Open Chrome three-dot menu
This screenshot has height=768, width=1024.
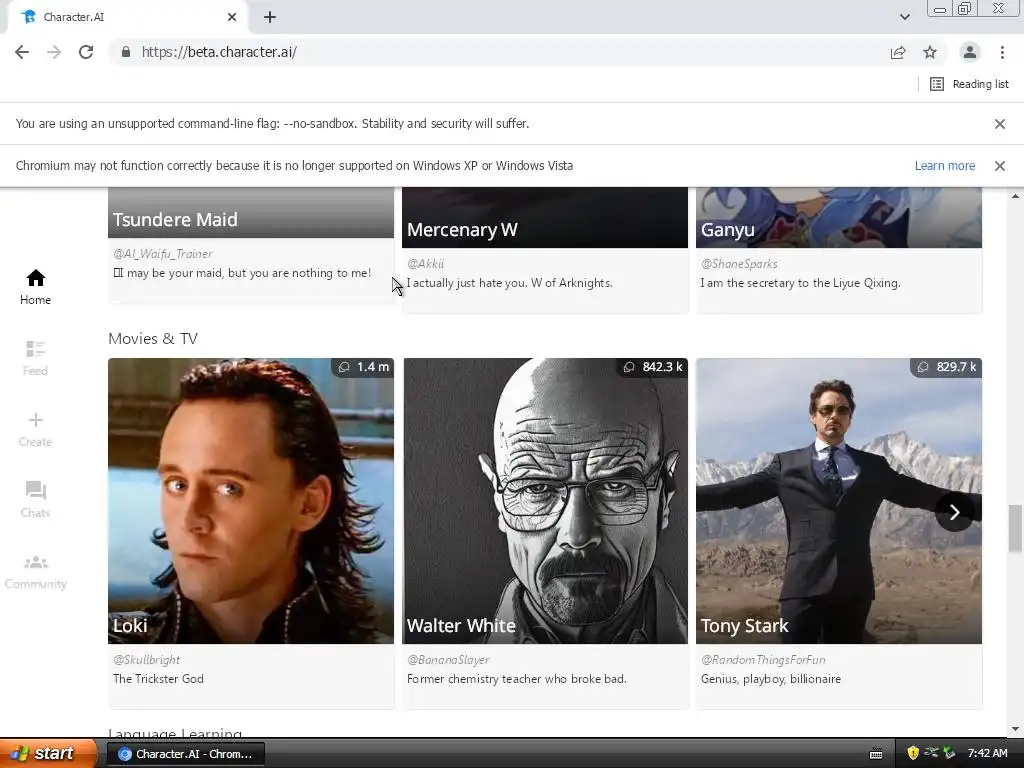click(1002, 52)
